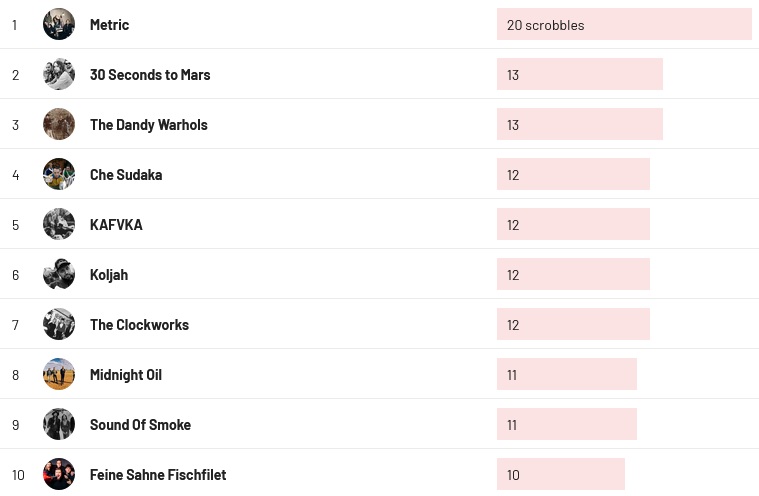The image size is (759, 496).
Task: Select Midnight Oil's avatar image
Action: click(59, 374)
